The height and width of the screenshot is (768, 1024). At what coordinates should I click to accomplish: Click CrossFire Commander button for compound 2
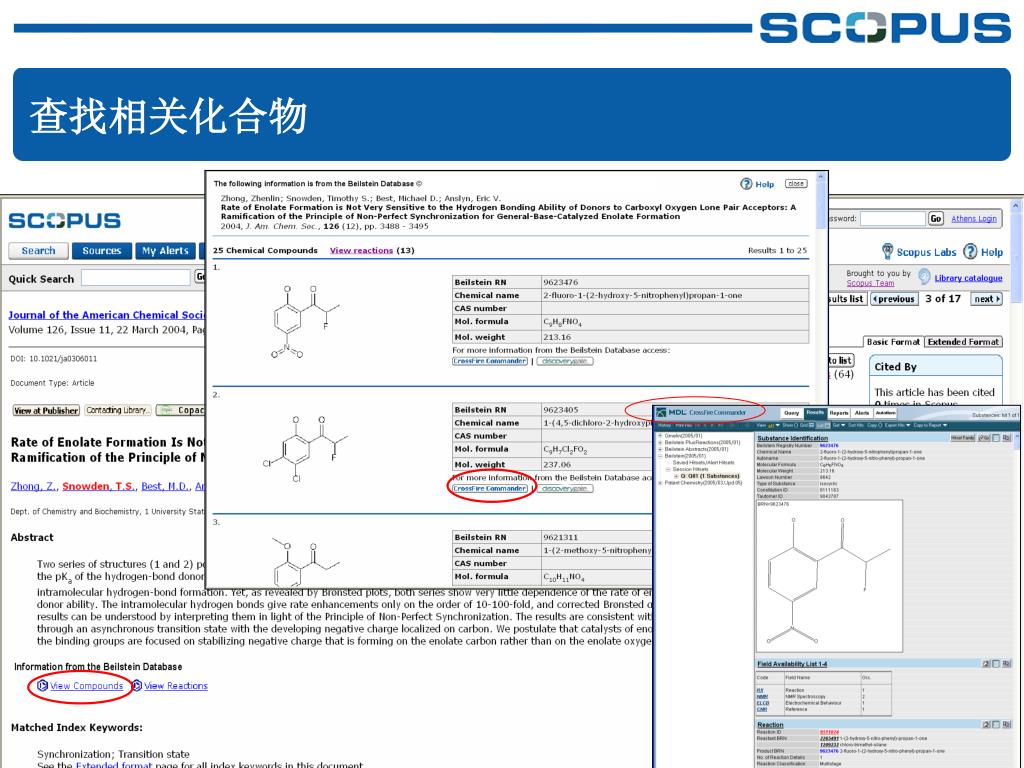[490, 488]
